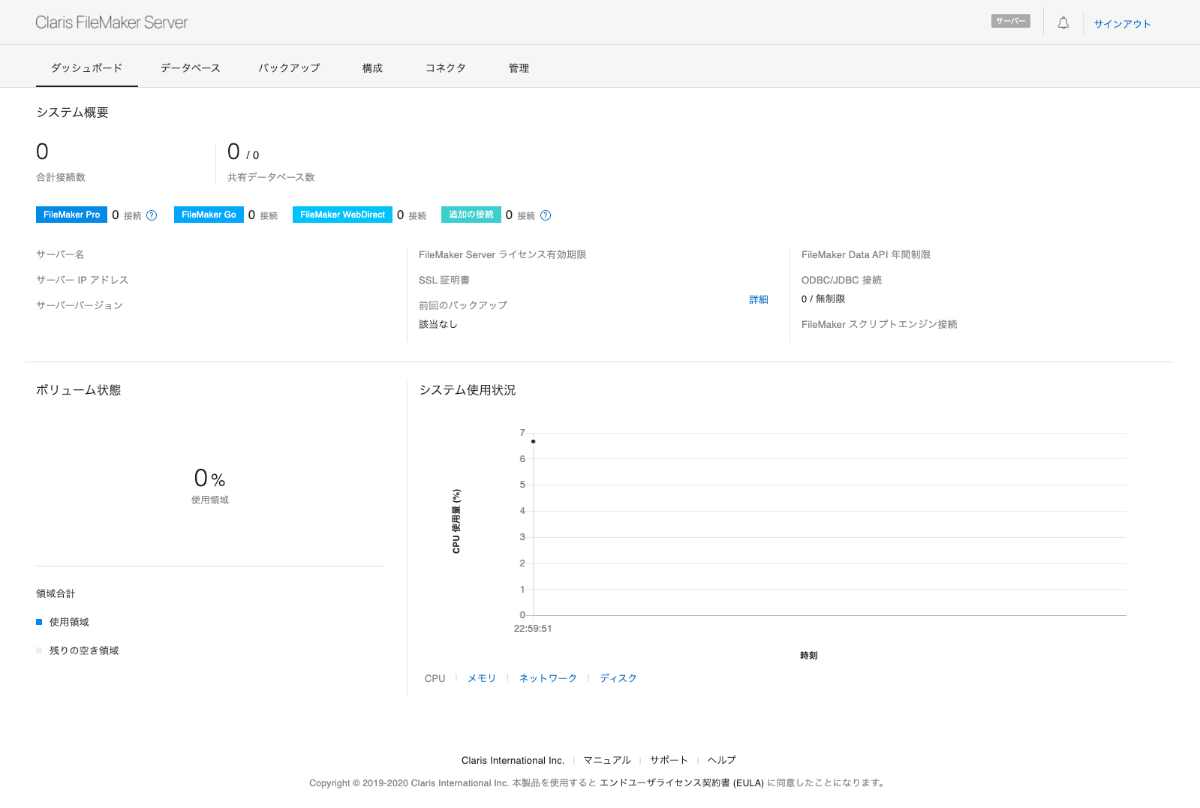Click FileMaker Data API 年間制限 label
The width and height of the screenshot is (1200, 808).
tap(866, 255)
